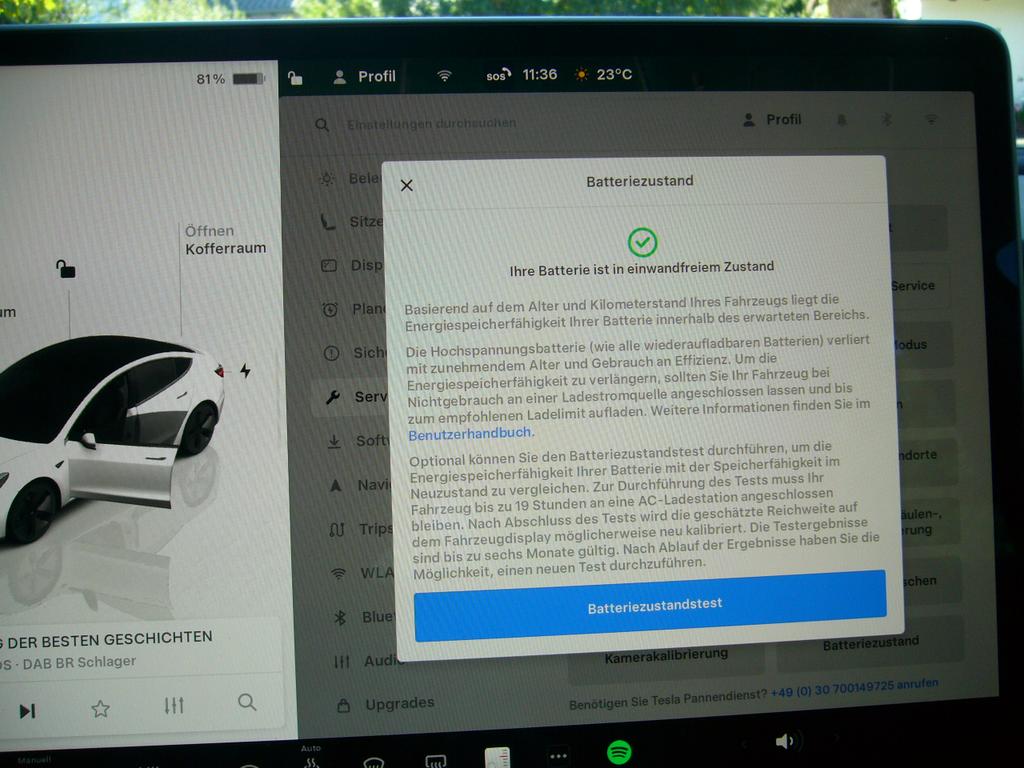Open the Display settings menu
Viewport: 1024px width, 768px height.
(x=351, y=265)
